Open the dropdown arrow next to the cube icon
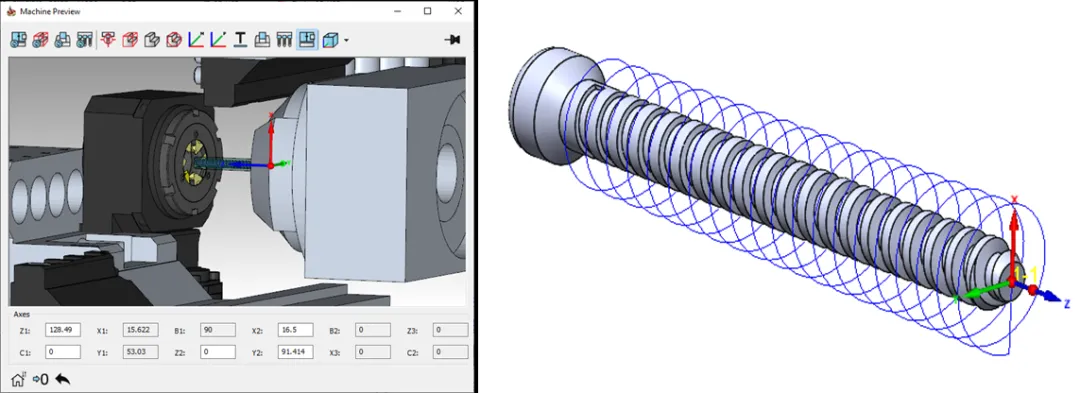This screenshot has width=1080, height=393. [x=346, y=41]
